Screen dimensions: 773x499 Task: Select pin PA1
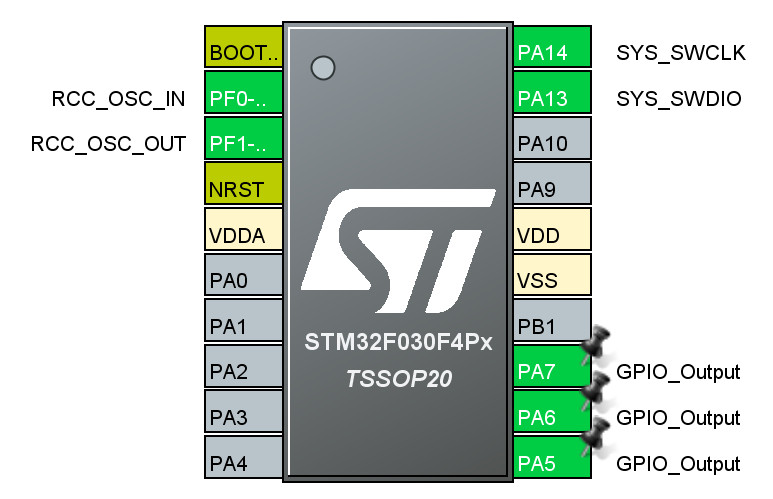click(244, 321)
